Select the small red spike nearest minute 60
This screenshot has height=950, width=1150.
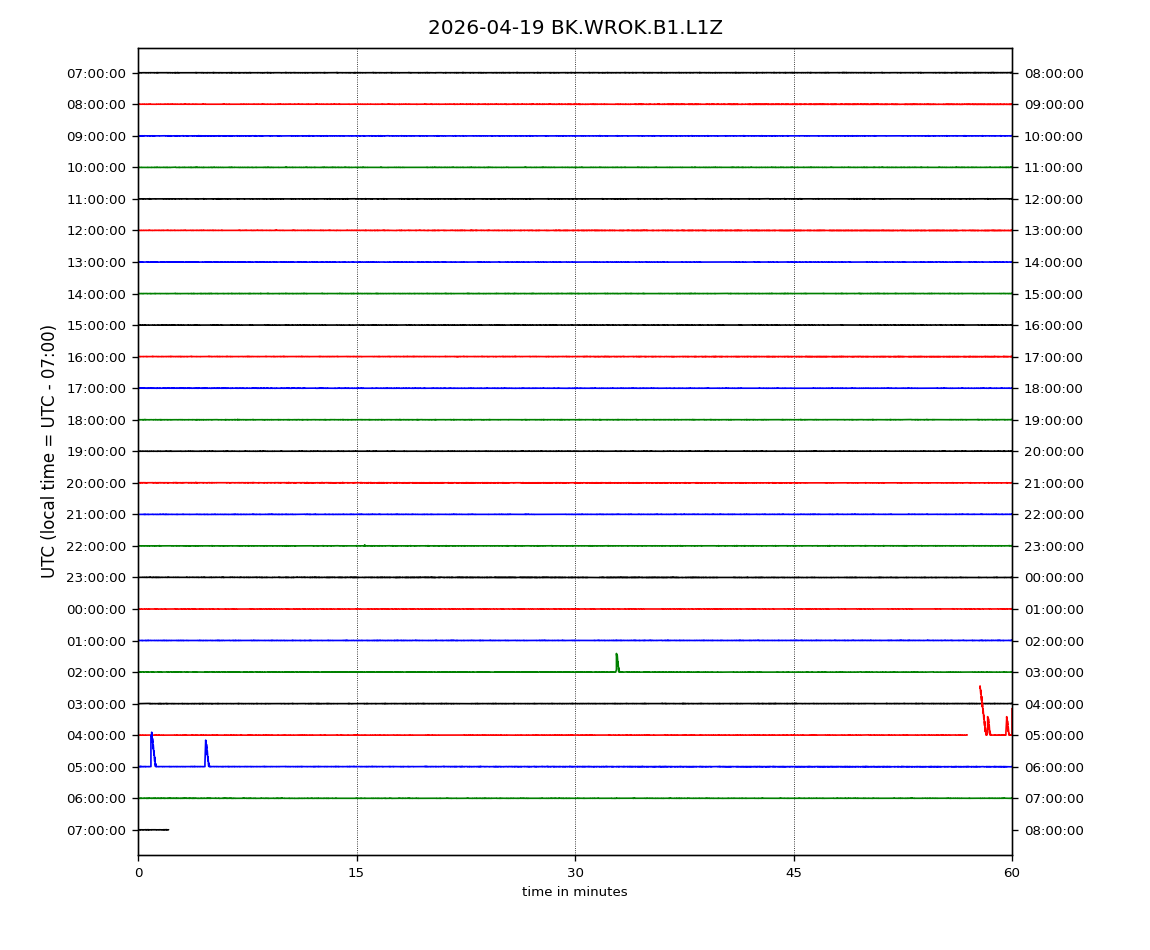pos(1007,725)
